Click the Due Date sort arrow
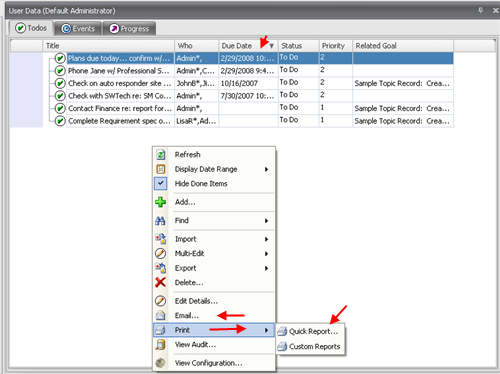 (x=272, y=46)
